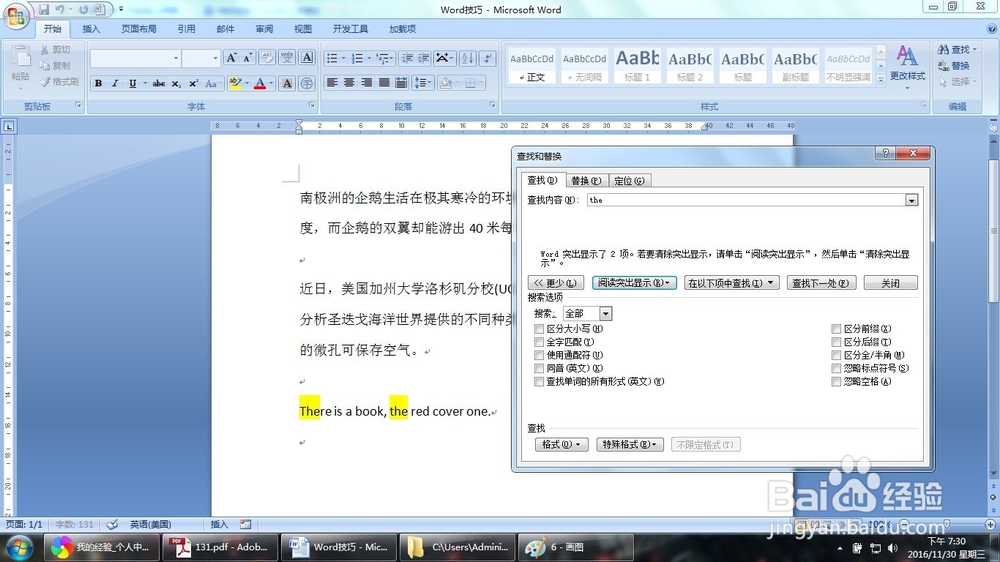Open the 特殊格式 dropdown button
The image size is (1000, 562).
(630, 445)
